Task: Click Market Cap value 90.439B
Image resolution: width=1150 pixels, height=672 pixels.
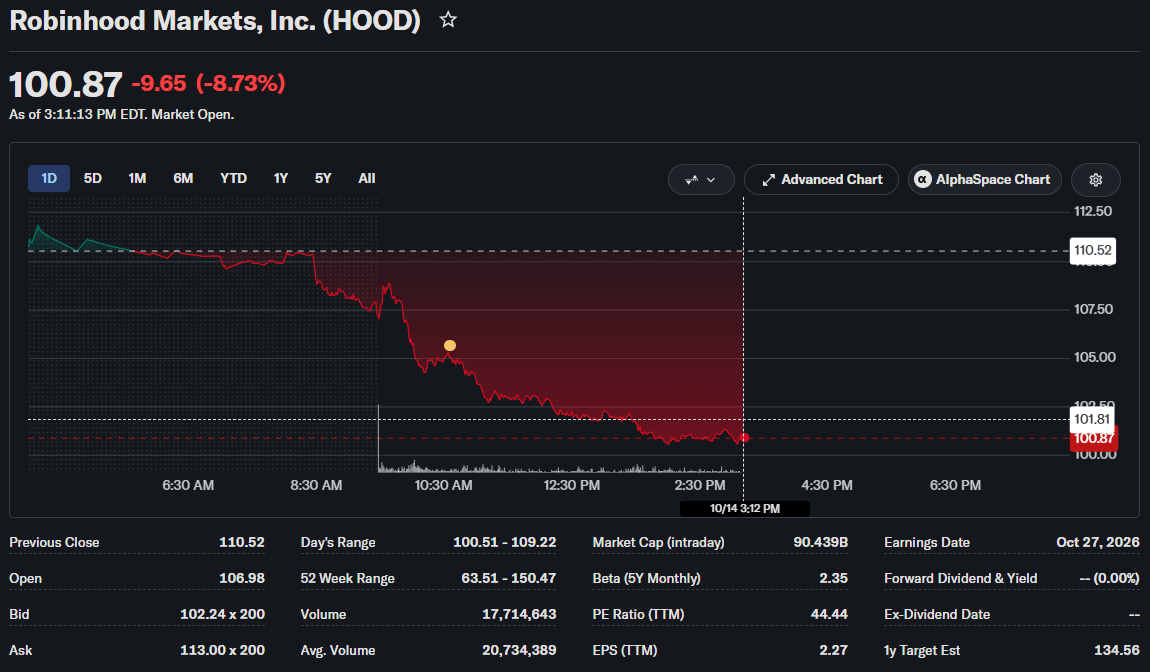Action: 820,542
